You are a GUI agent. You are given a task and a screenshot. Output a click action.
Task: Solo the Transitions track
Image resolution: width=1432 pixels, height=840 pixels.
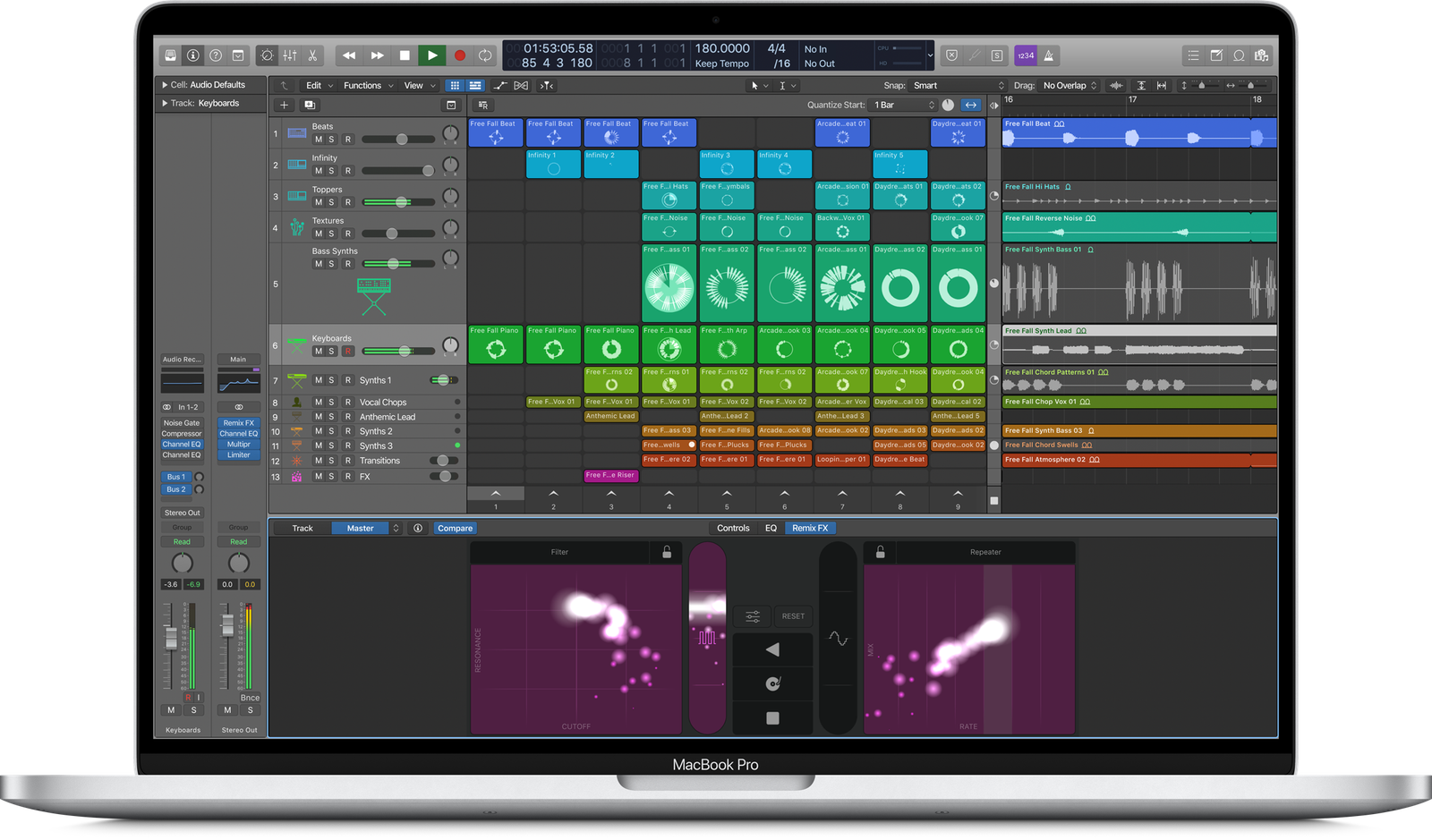331,461
